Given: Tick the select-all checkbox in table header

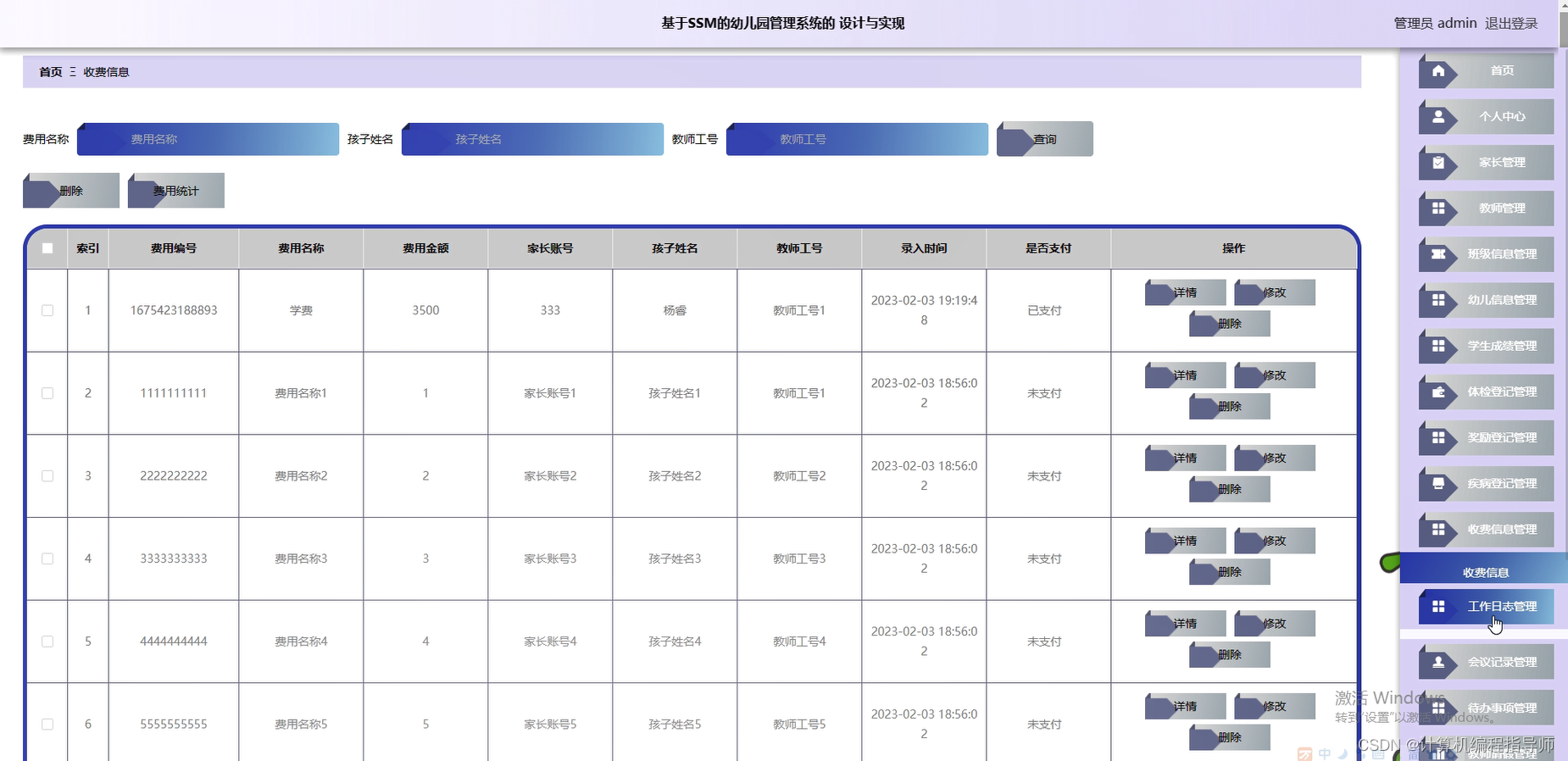Looking at the screenshot, I should (47, 248).
